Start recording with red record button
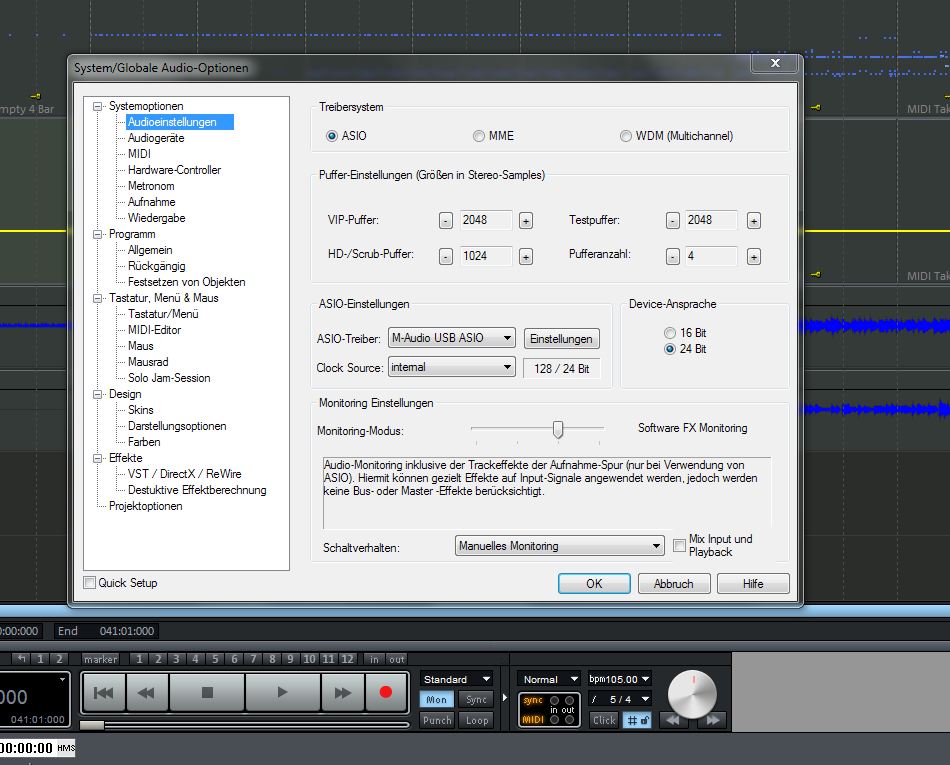This screenshot has height=765, width=950. coord(386,692)
